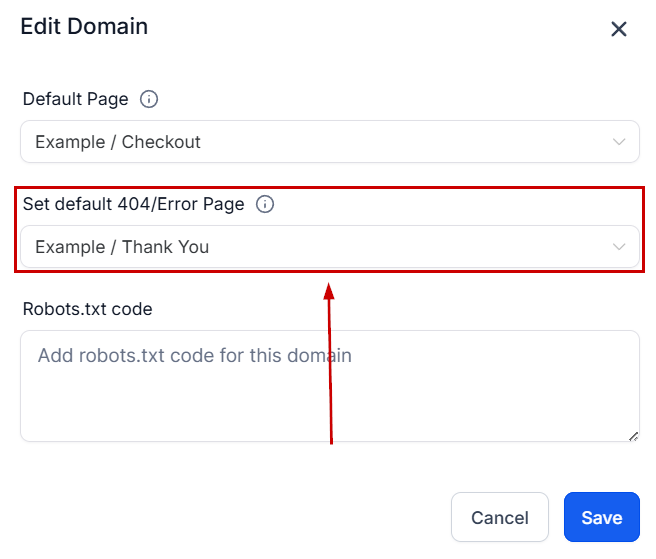Focus the Robots.txt code text area
656x559 pixels.
tap(329, 400)
